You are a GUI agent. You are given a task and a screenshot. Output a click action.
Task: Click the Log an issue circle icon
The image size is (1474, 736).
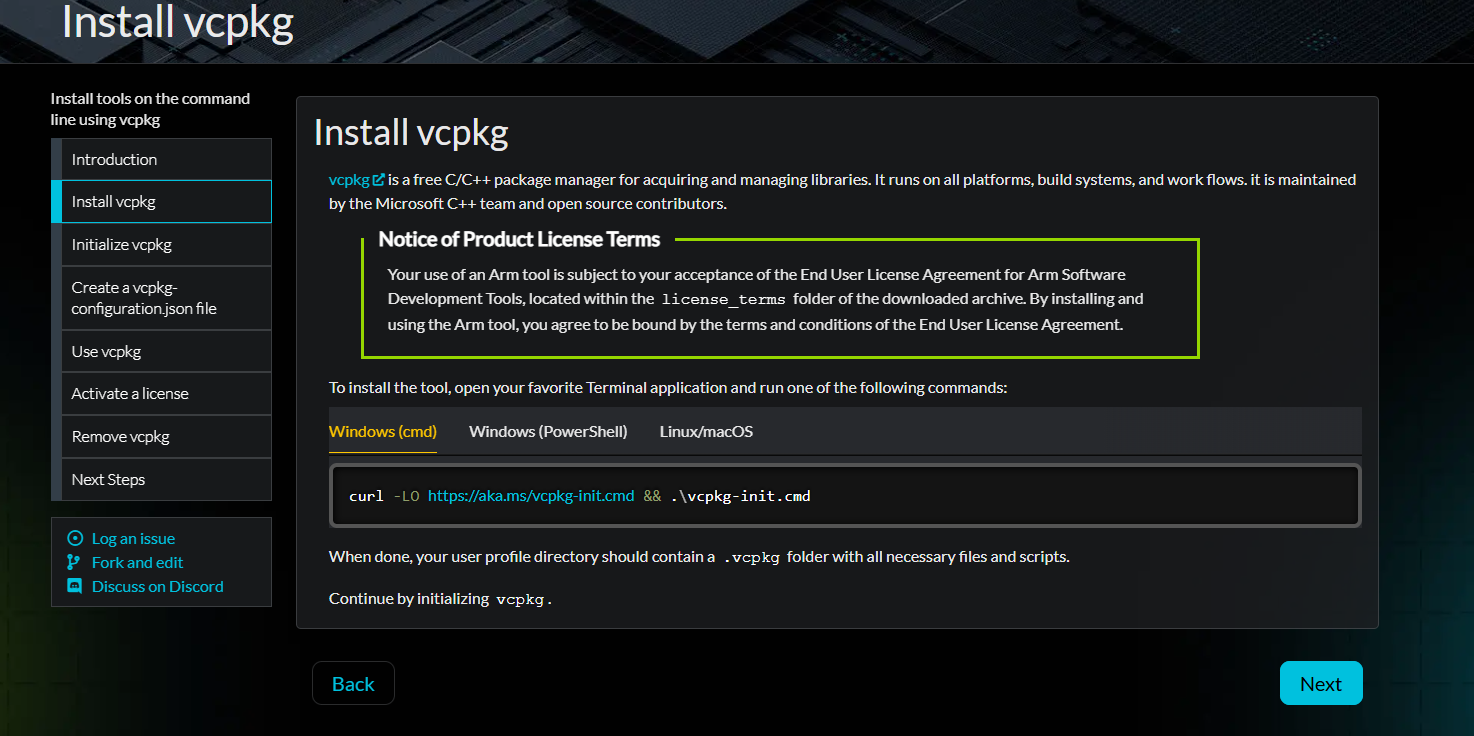coord(74,538)
